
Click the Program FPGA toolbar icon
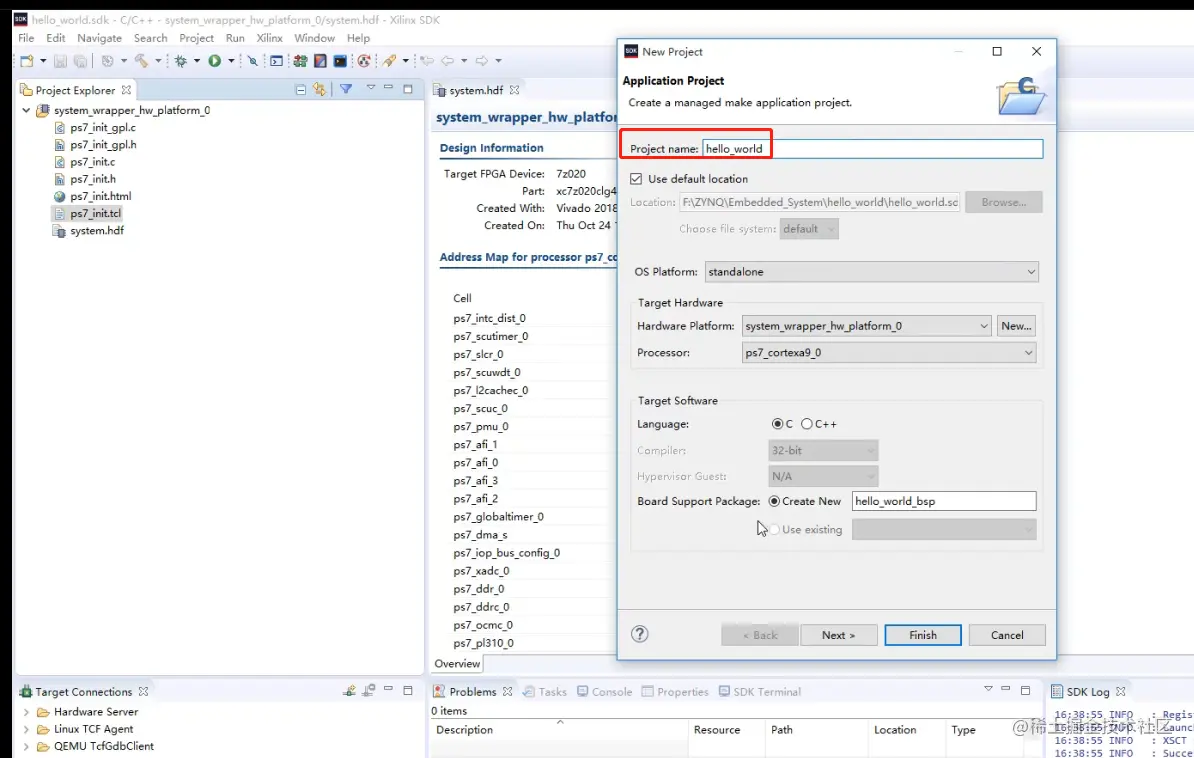[x=300, y=61]
